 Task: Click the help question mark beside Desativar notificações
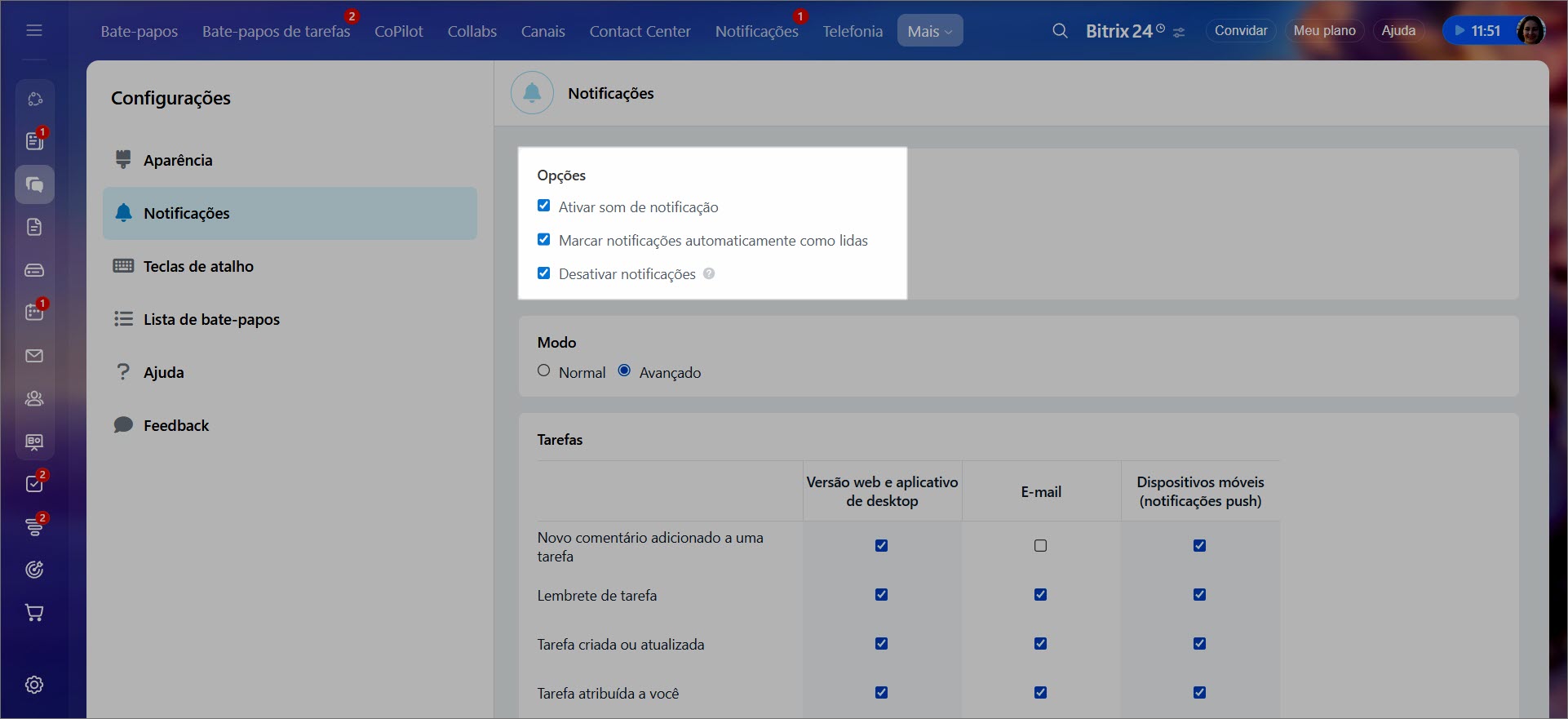709,274
